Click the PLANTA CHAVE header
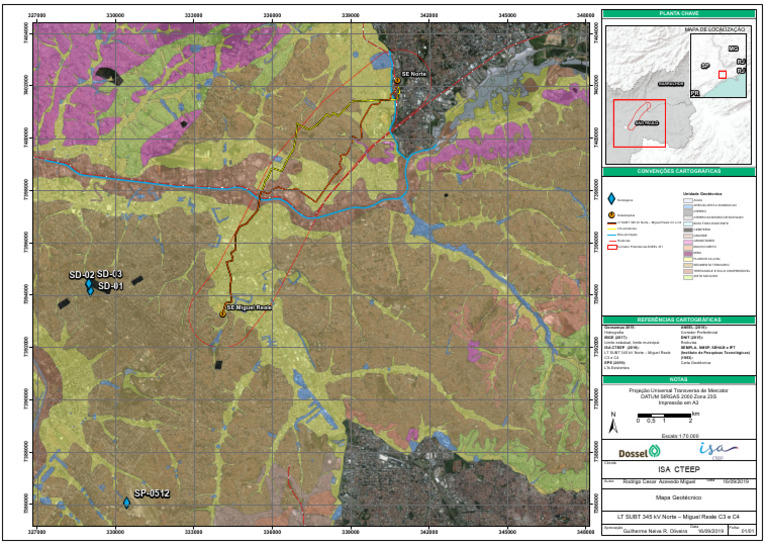The width and height of the screenshot is (768, 544). [x=679, y=14]
